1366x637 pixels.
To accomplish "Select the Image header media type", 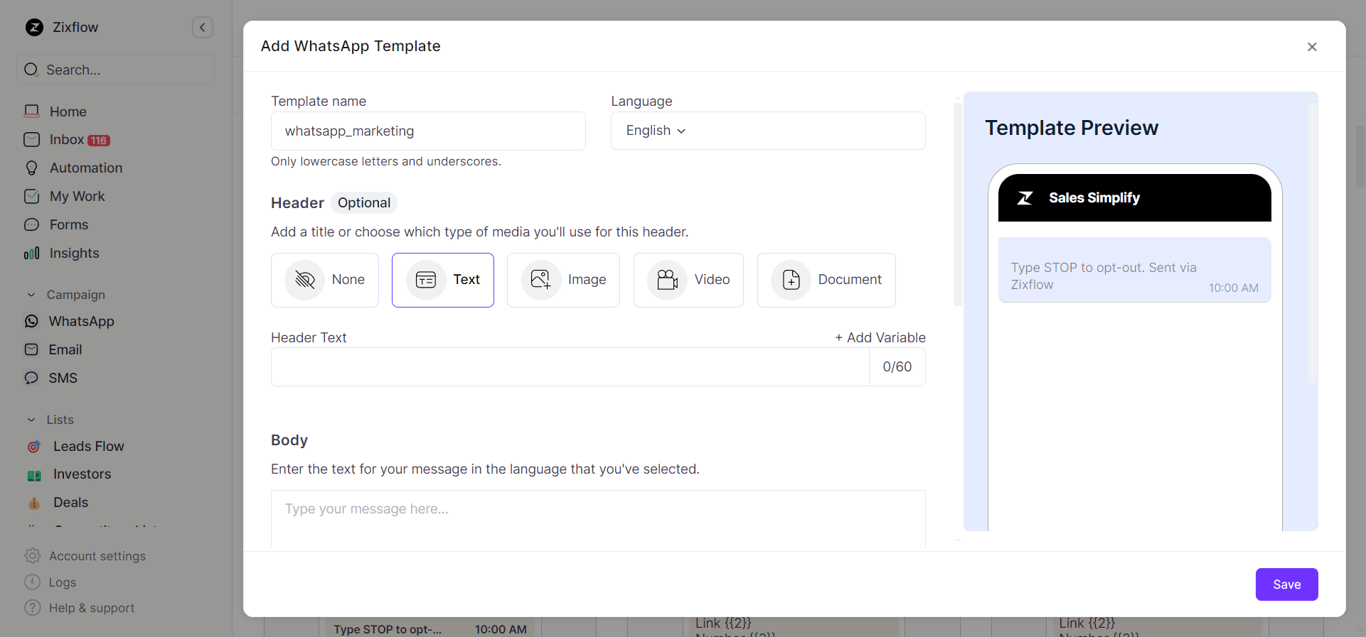I will click(563, 280).
